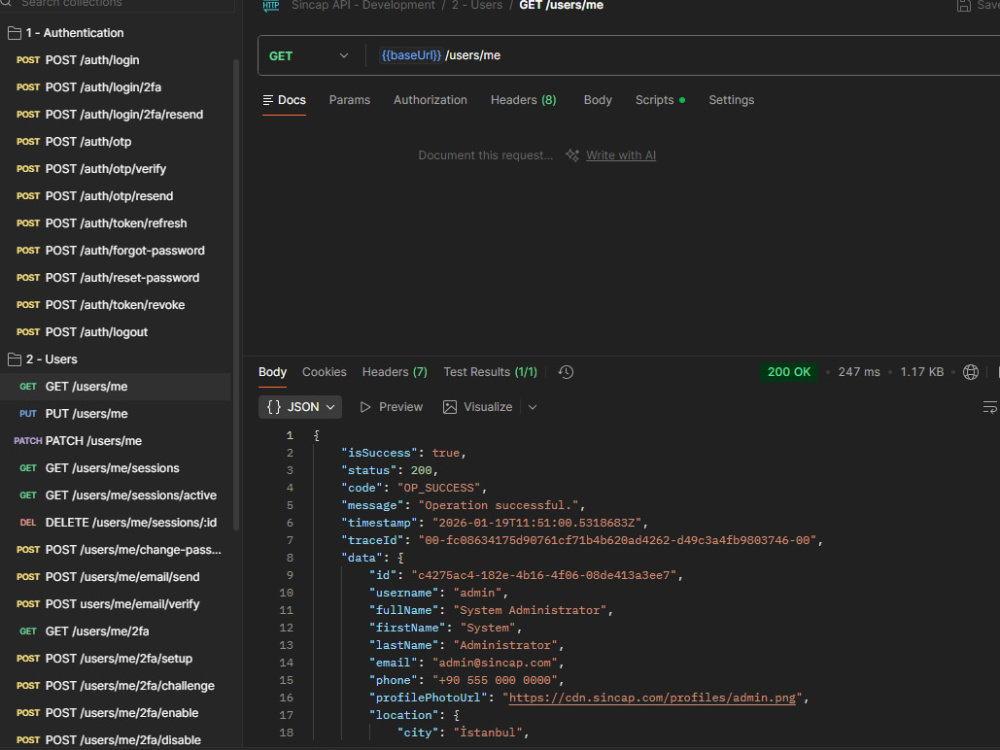The image size is (1000, 750).
Task: Switch to response Cookies tab
Action: (324, 372)
